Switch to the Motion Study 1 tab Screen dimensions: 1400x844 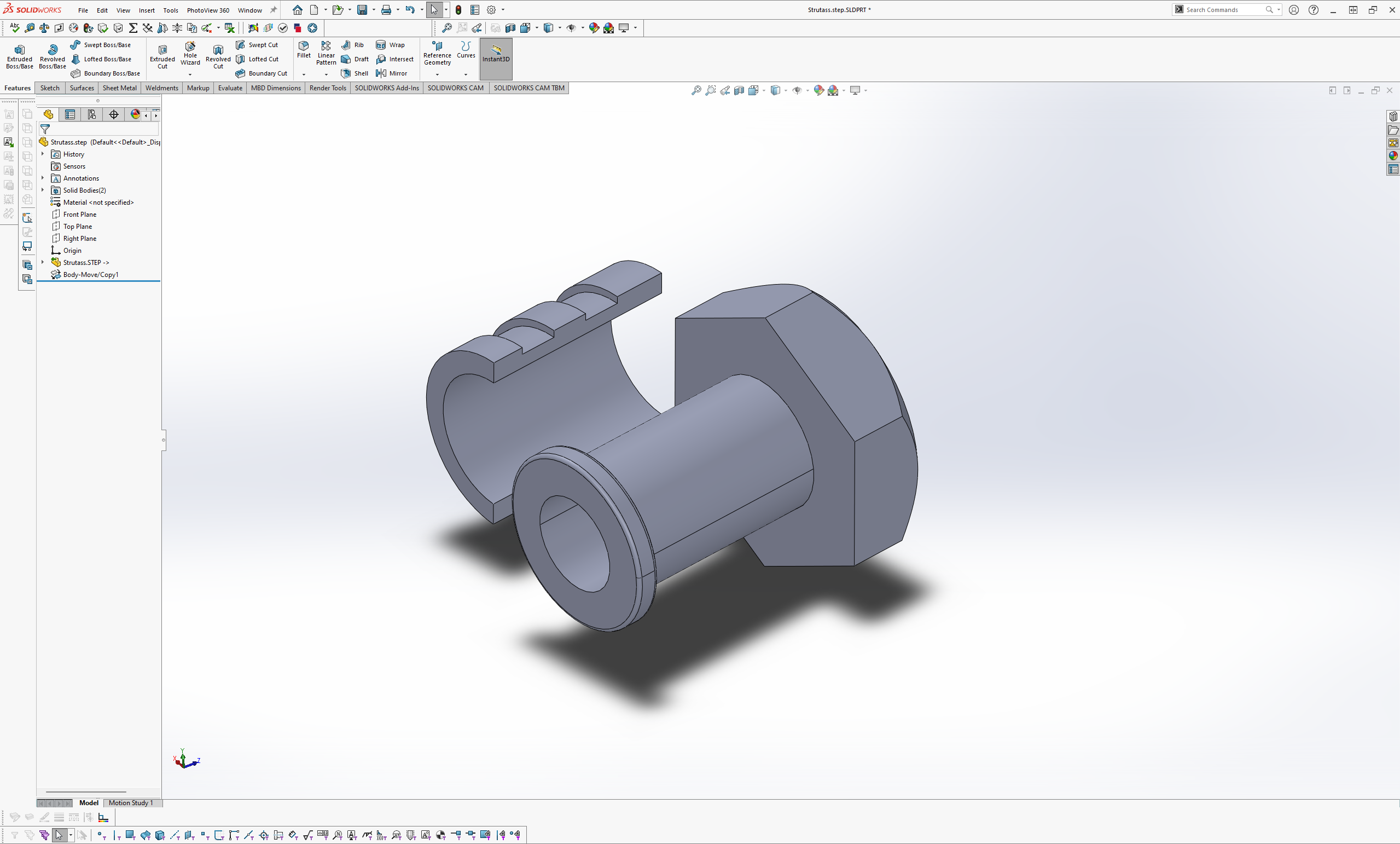131,802
